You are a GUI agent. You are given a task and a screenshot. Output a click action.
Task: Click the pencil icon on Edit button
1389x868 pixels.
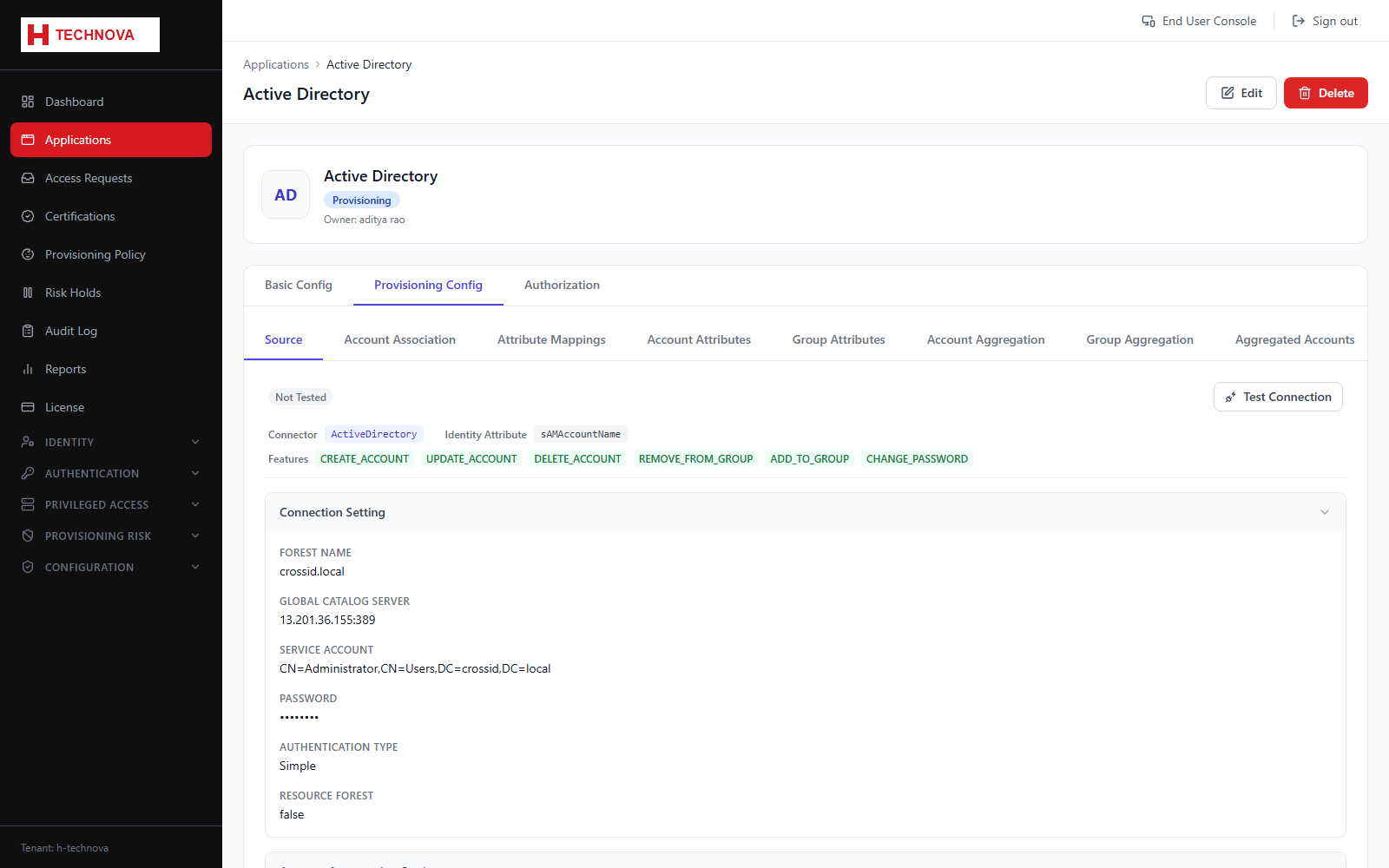coord(1228,93)
